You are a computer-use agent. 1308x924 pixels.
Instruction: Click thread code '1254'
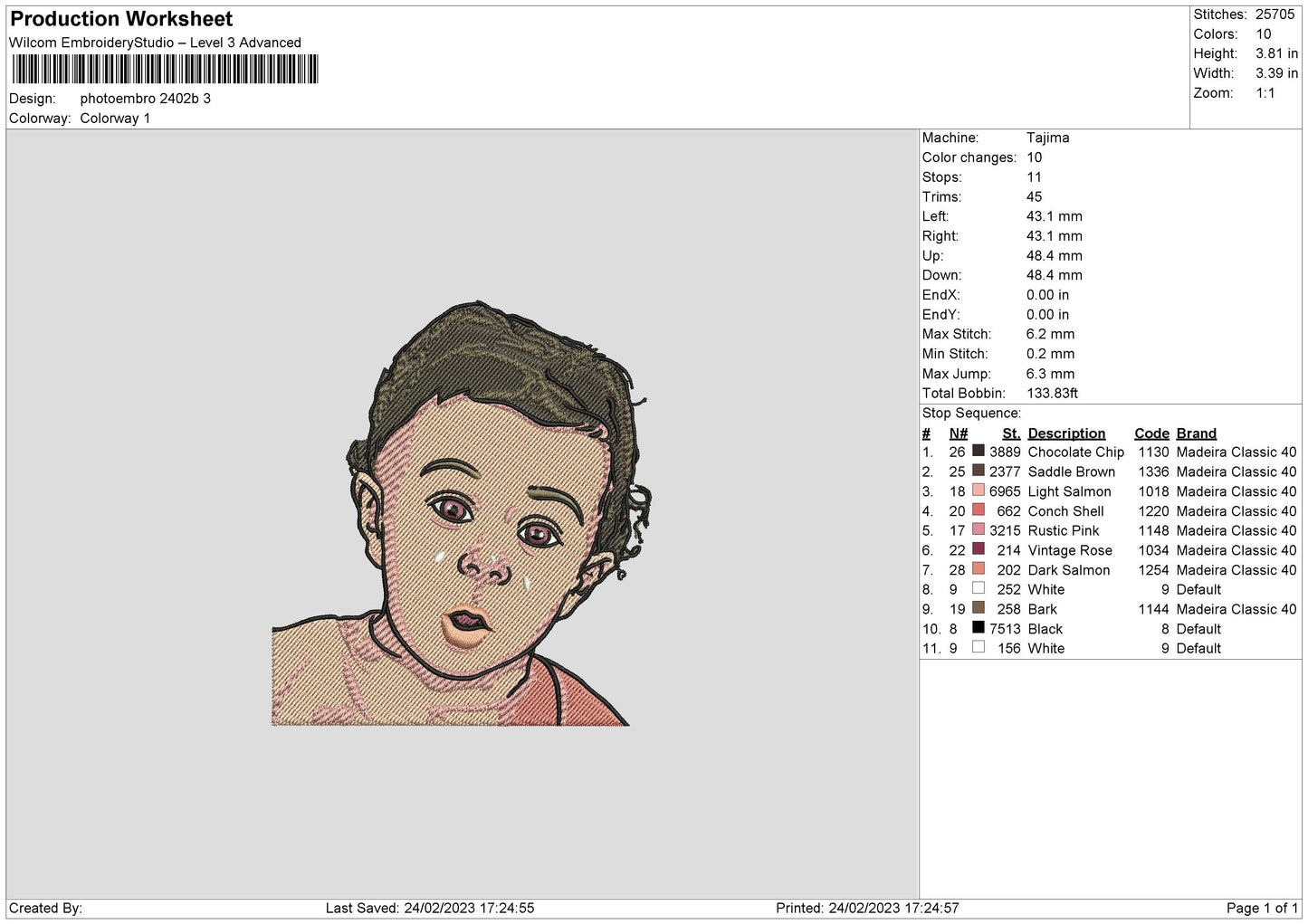pos(1153,570)
